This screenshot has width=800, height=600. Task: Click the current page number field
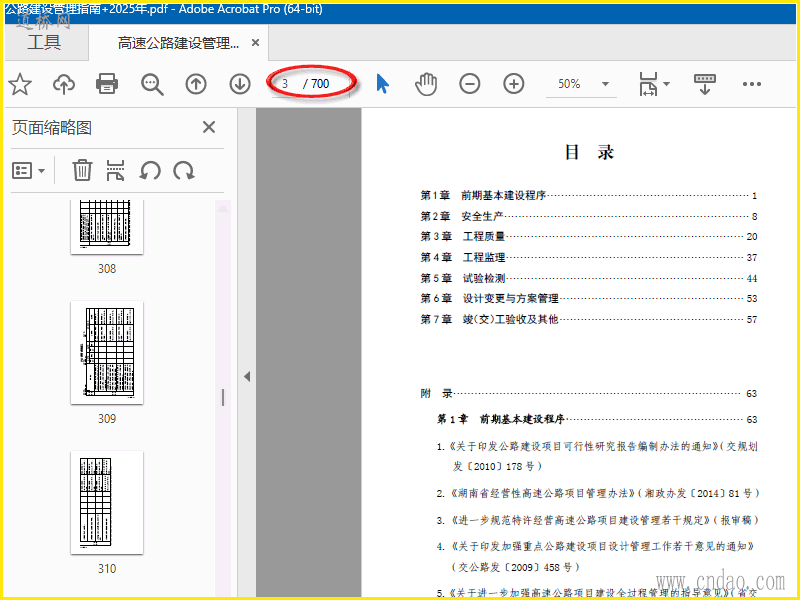[x=285, y=84]
